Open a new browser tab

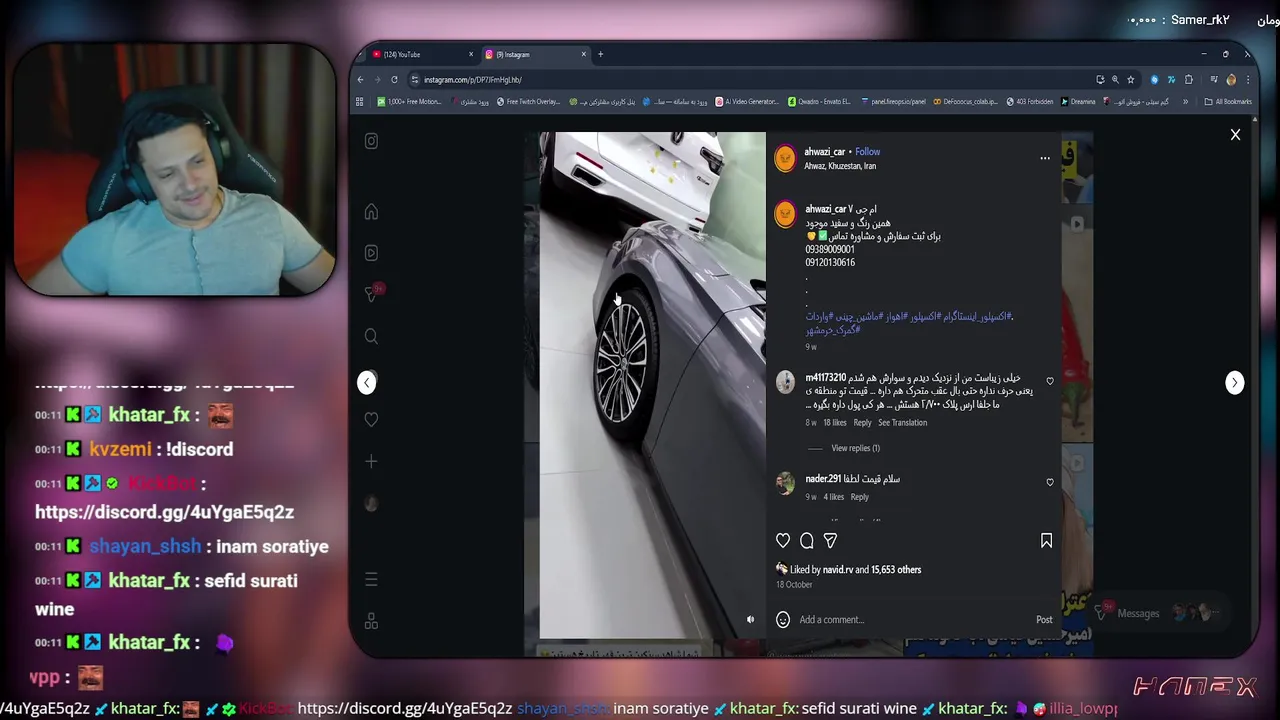tap(600, 54)
